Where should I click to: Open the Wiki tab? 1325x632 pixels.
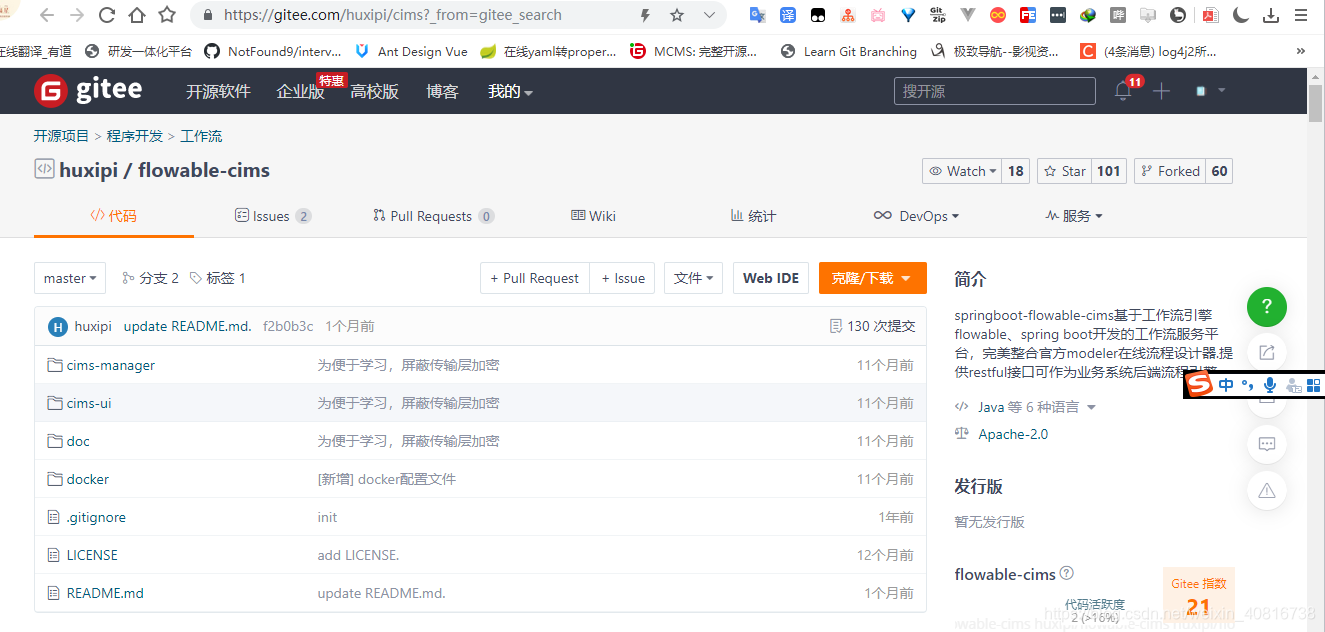593,215
